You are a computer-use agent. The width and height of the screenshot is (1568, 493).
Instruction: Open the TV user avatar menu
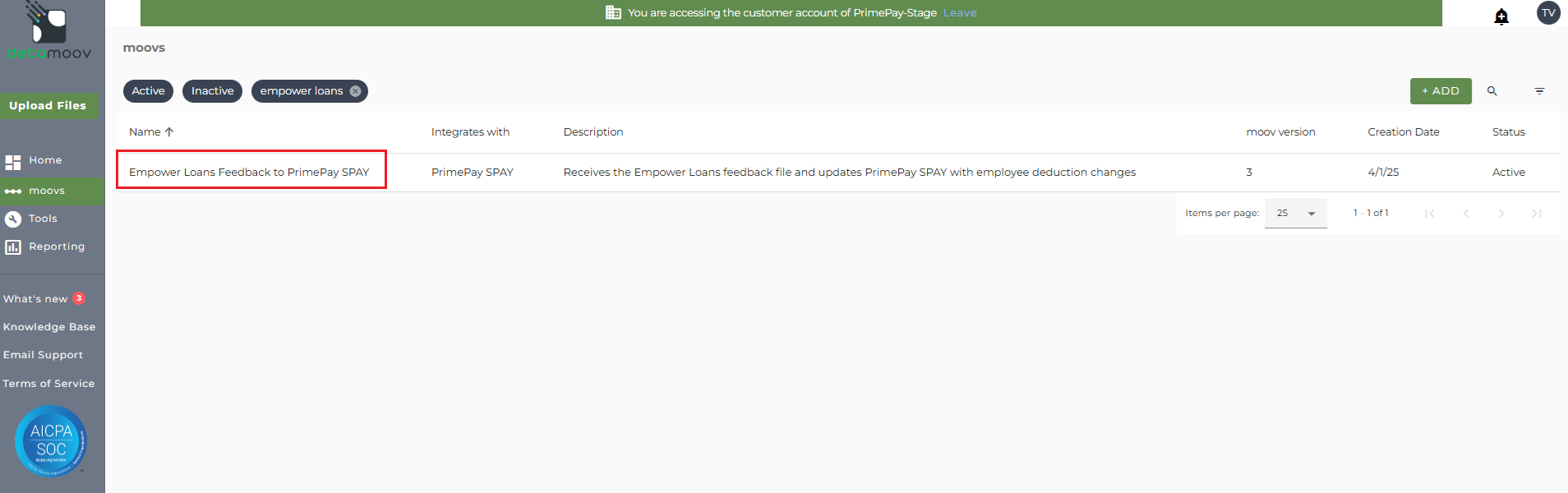pos(1548,13)
